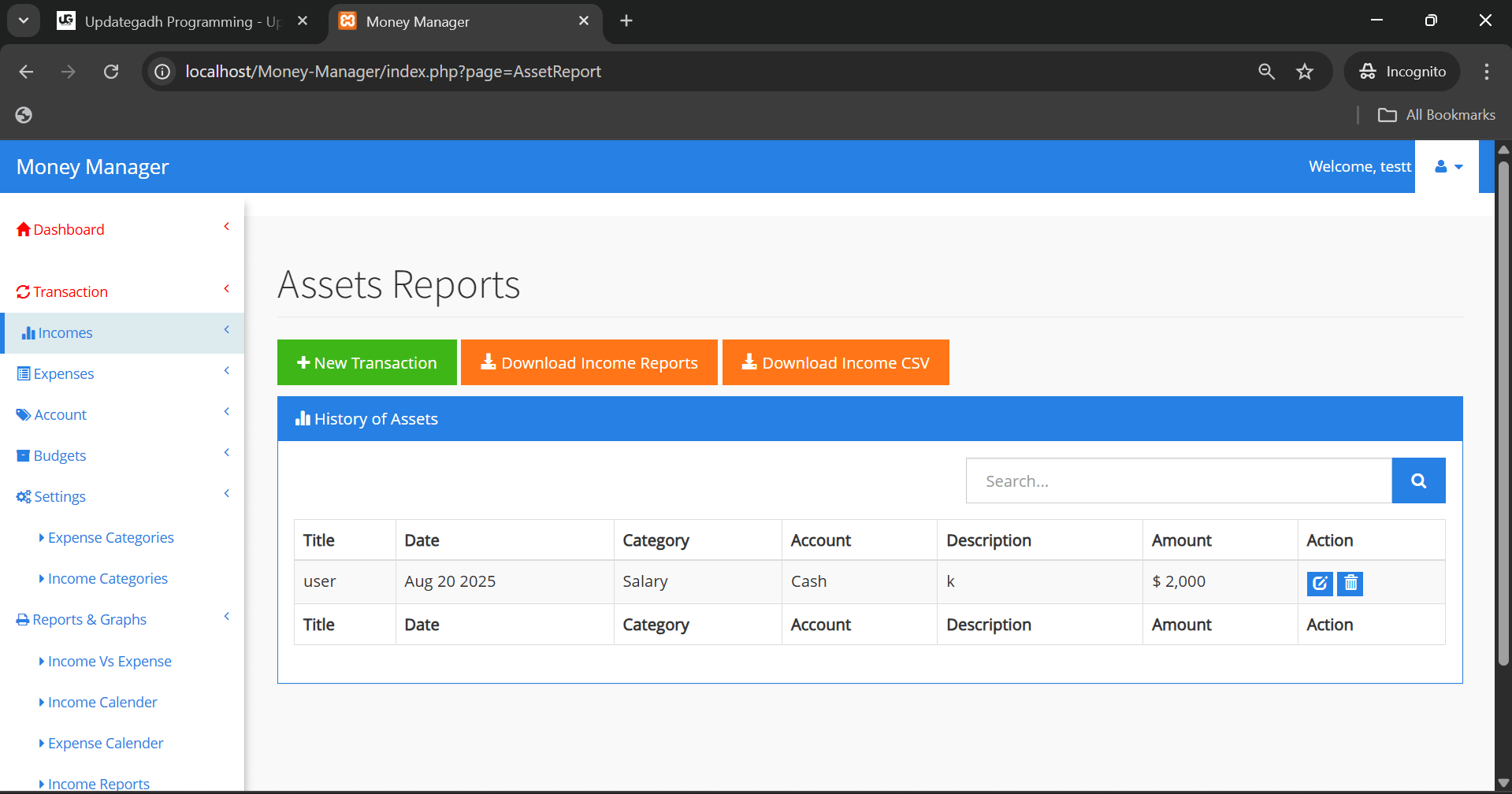Click the Incomes bar-chart icon

(x=30, y=332)
